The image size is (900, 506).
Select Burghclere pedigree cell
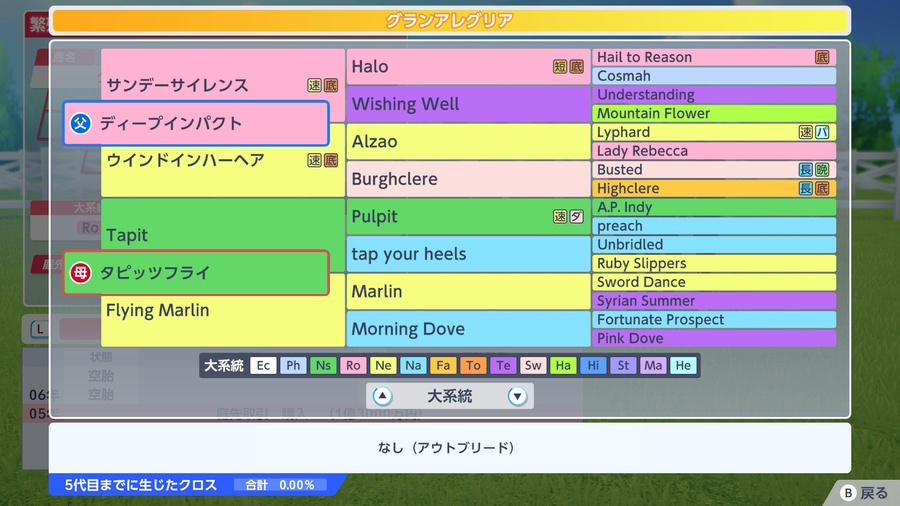[468, 179]
